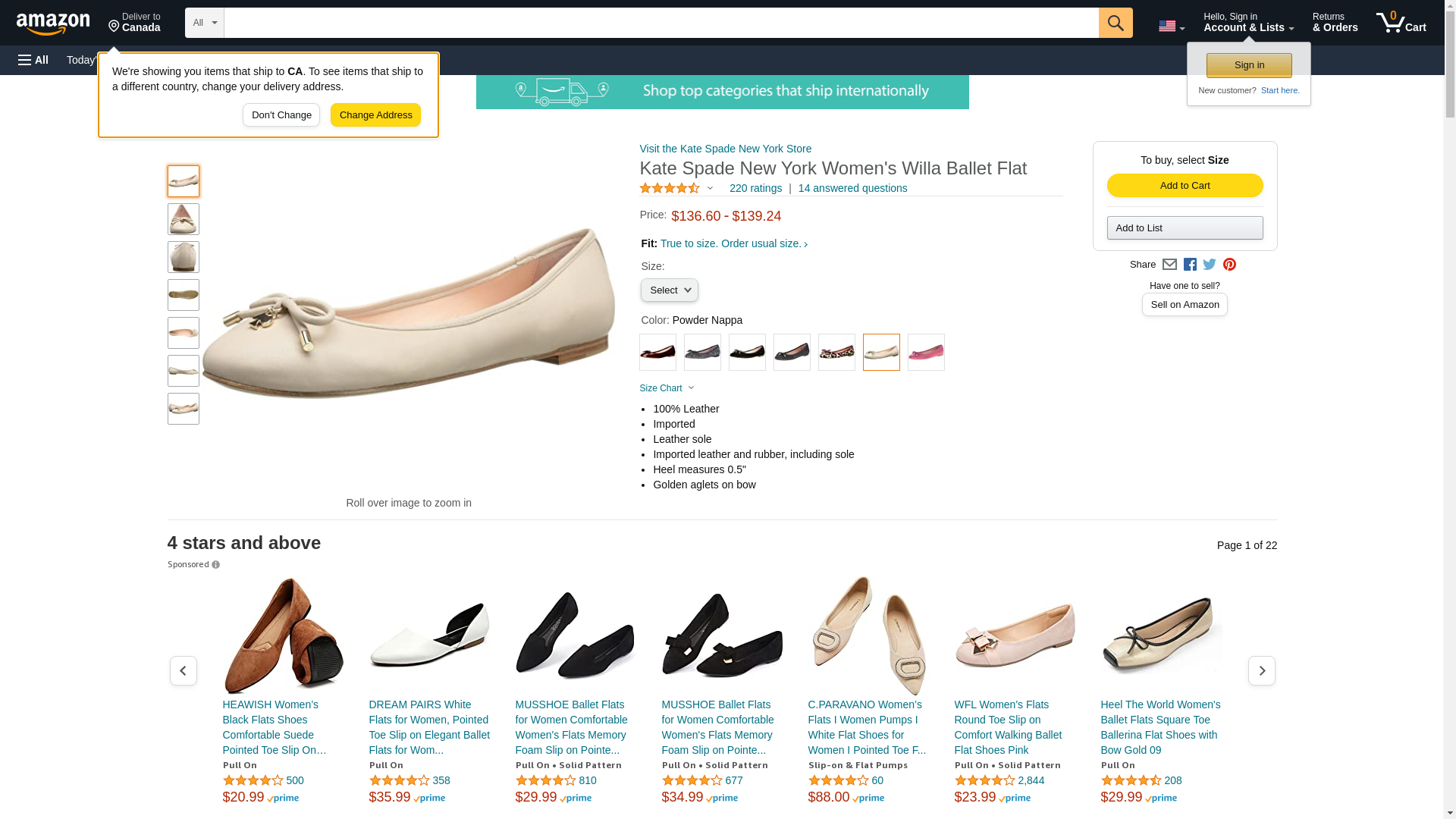Open the Size Select dropdown
This screenshot has width=1456, height=819.
tap(669, 290)
